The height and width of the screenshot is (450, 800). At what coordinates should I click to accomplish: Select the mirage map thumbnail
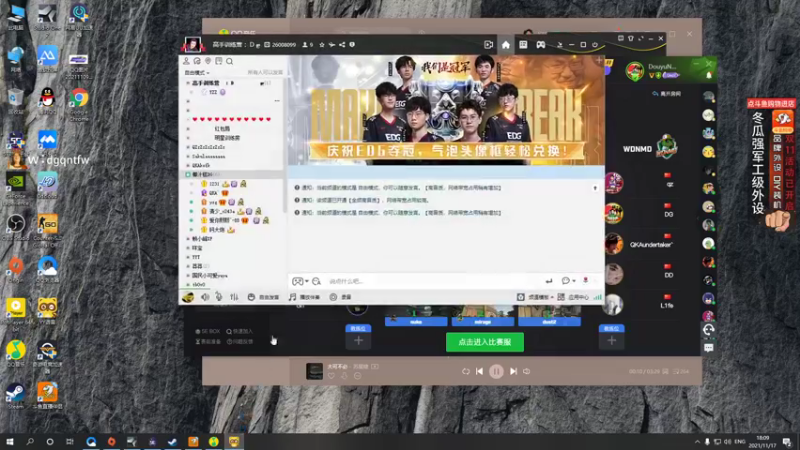pyautogui.click(x=483, y=316)
